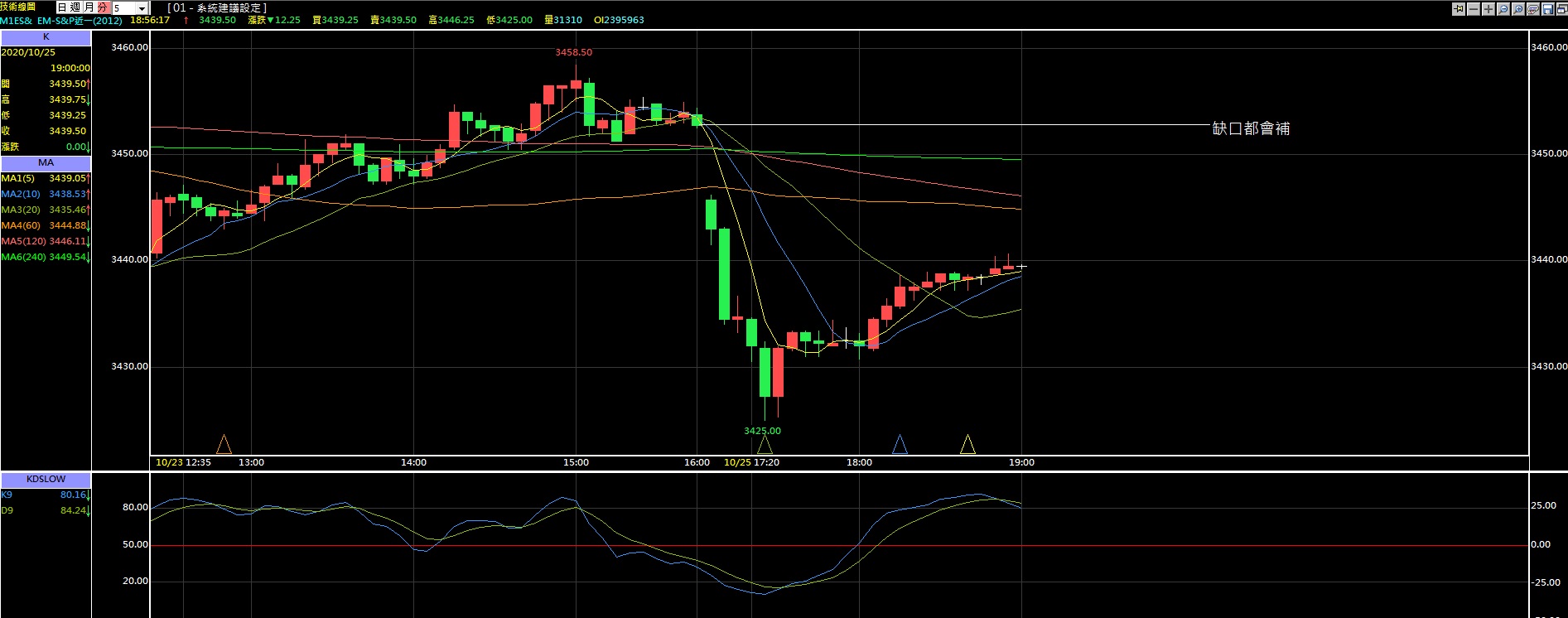Select the eraser tool icon
The height and width of the screenshot is (618, 1568).
1533,9
